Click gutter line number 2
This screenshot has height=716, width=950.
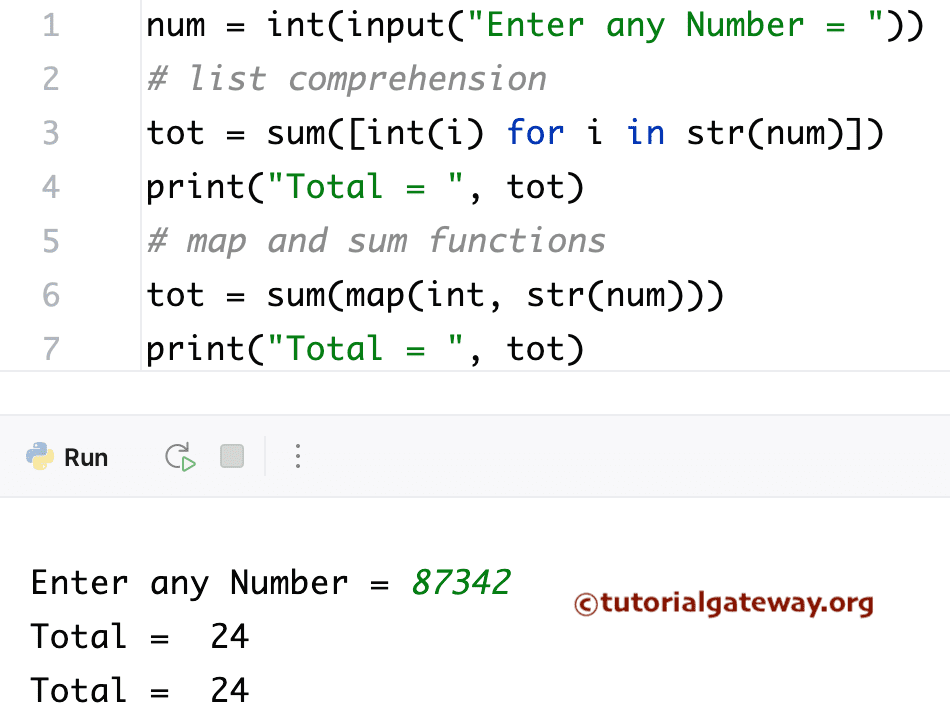[51, 79]
